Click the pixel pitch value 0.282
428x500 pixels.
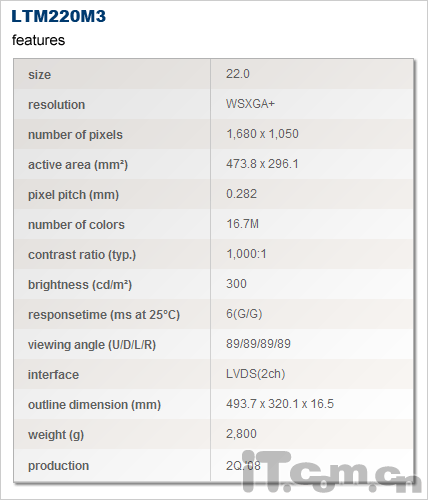coord(241,194)
